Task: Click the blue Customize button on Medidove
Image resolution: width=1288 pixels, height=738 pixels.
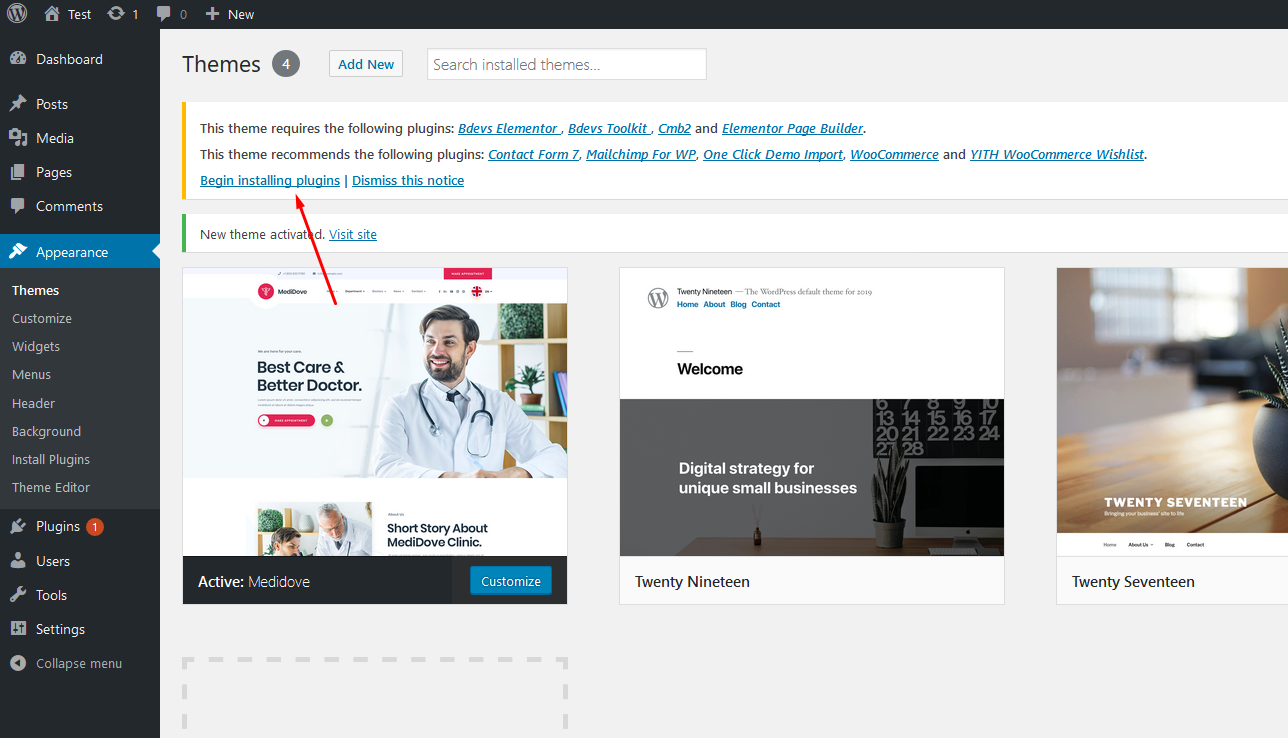Action: pyautogui.click(x=510, y=581)
